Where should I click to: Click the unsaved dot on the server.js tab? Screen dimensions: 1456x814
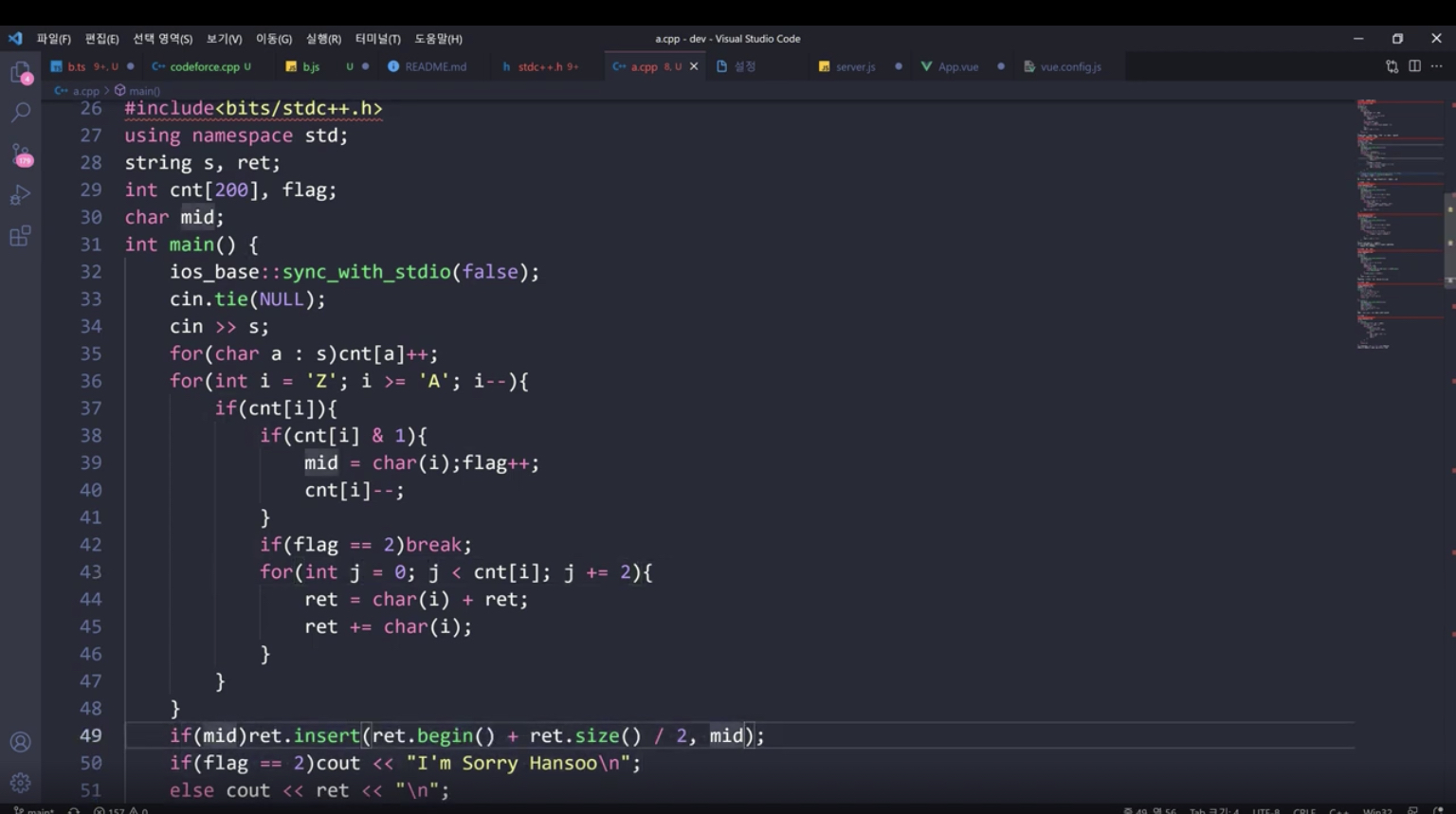pyautogui.click(x=899, y=66)
